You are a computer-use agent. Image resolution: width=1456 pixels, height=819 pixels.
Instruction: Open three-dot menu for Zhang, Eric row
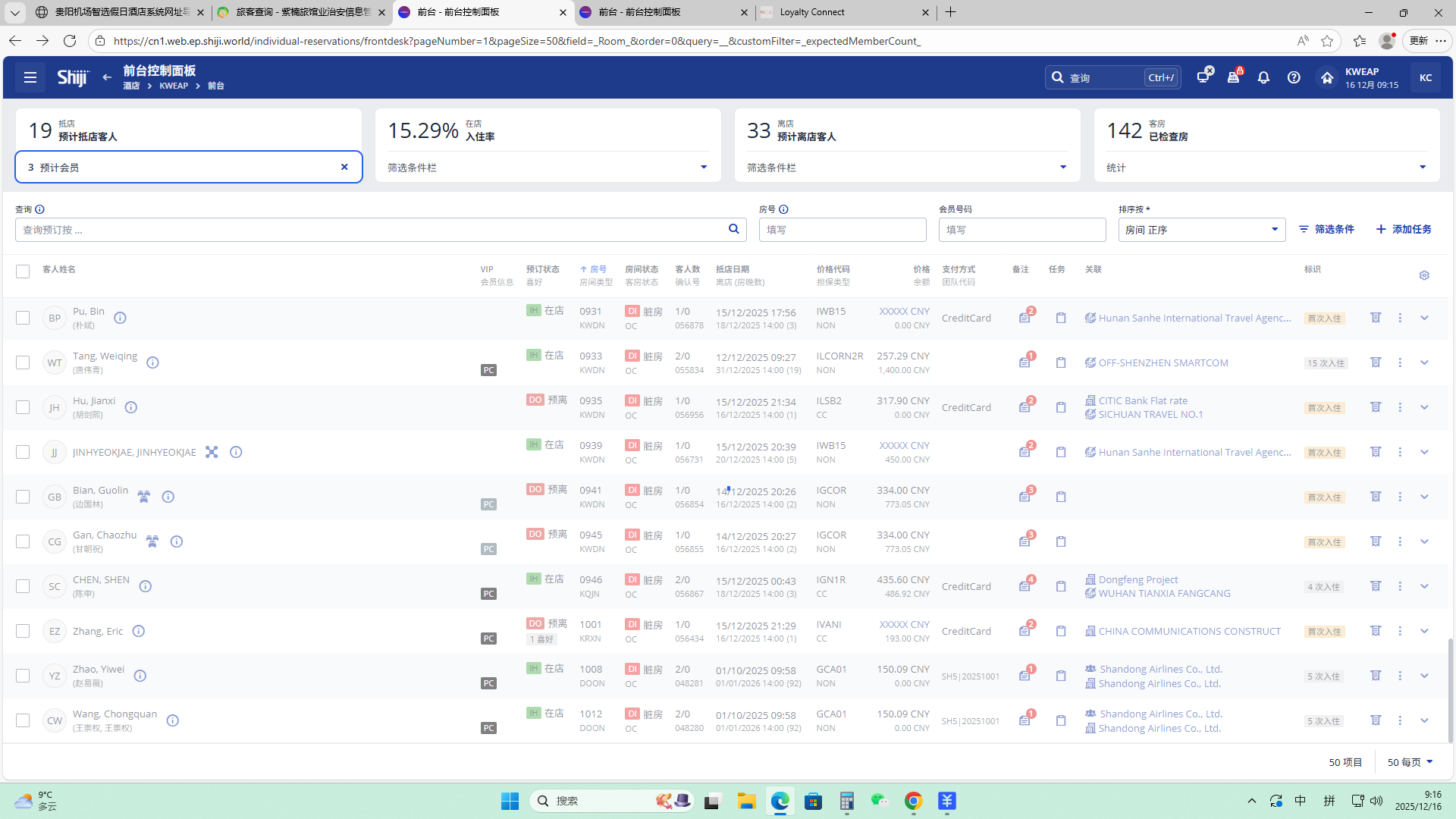pyautogui.click(x=1400, y=631)
